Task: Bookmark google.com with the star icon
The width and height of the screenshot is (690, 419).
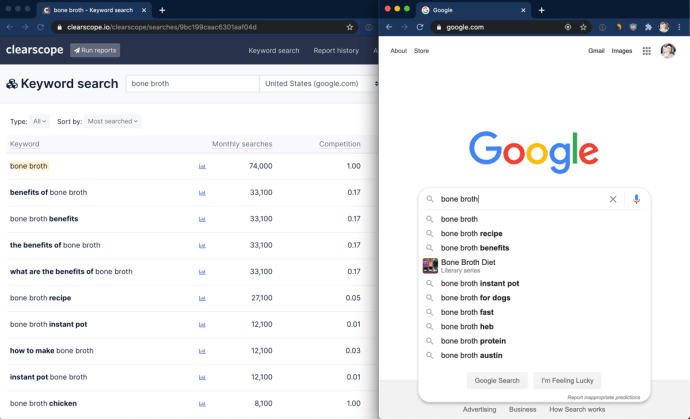Action: pos(583,27)
